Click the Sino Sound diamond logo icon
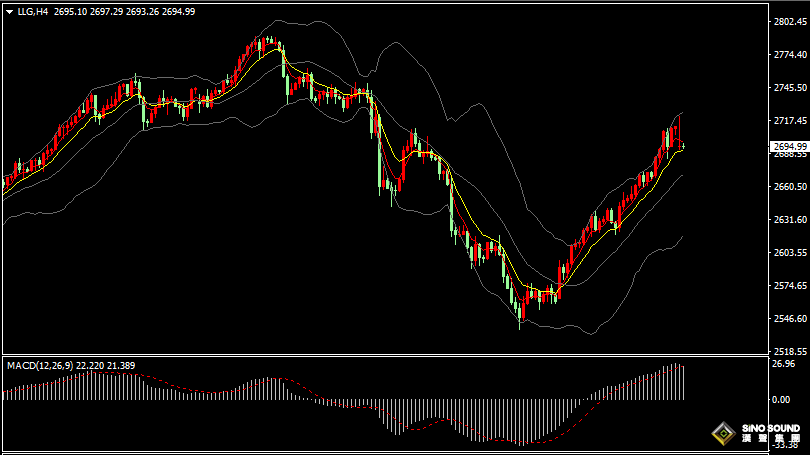Image resolution: width=810 pixels, height=455 pixels. pyautogui.click(x=724, y=434)
